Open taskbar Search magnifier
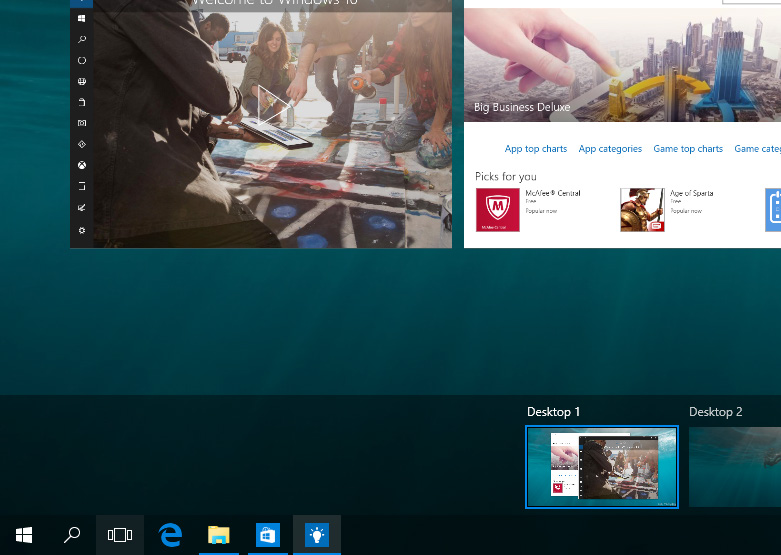 [x=72, y=535]
